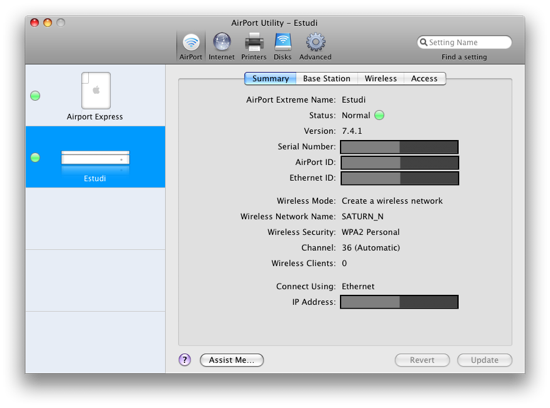
Task: Click the 'Airport Express' device label
Action: point(95,117)
